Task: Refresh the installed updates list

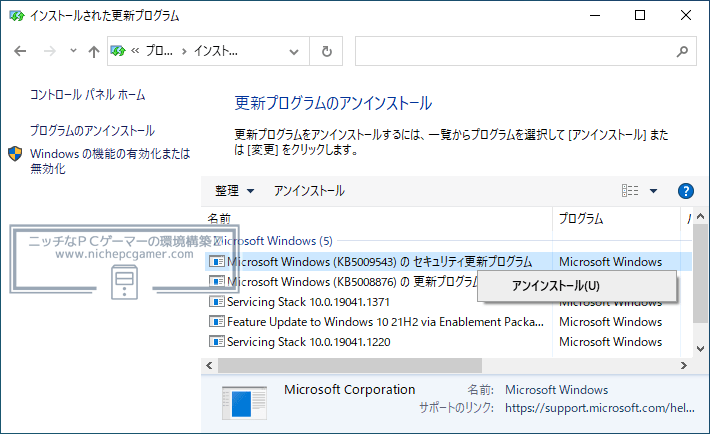Action: pos(326,51)
